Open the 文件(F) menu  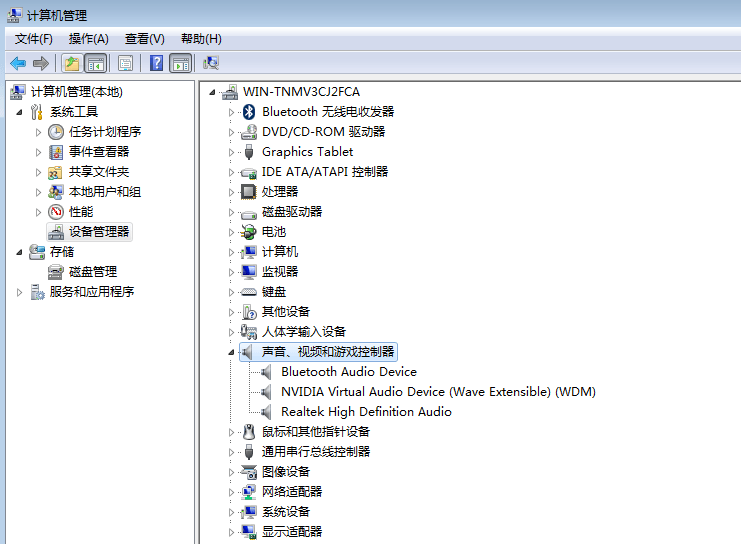click(34, 39)
